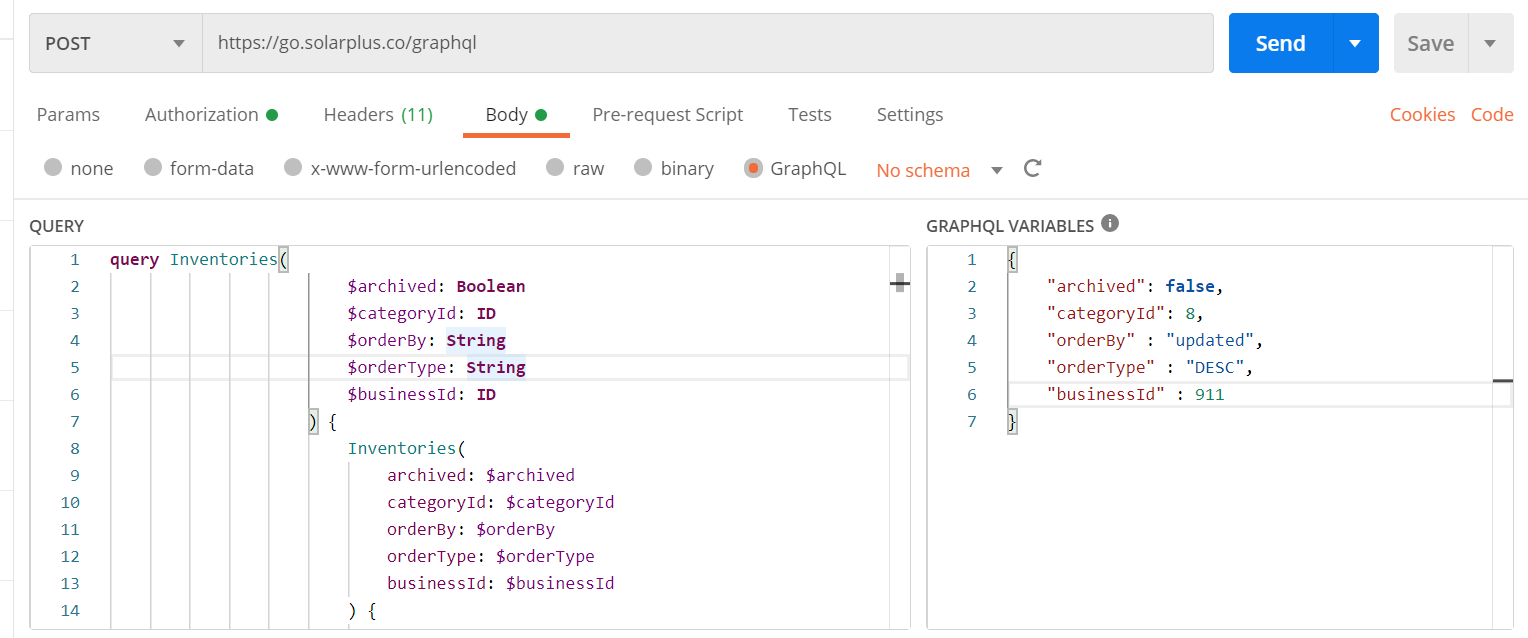Click the Code link

point(1491,114)
